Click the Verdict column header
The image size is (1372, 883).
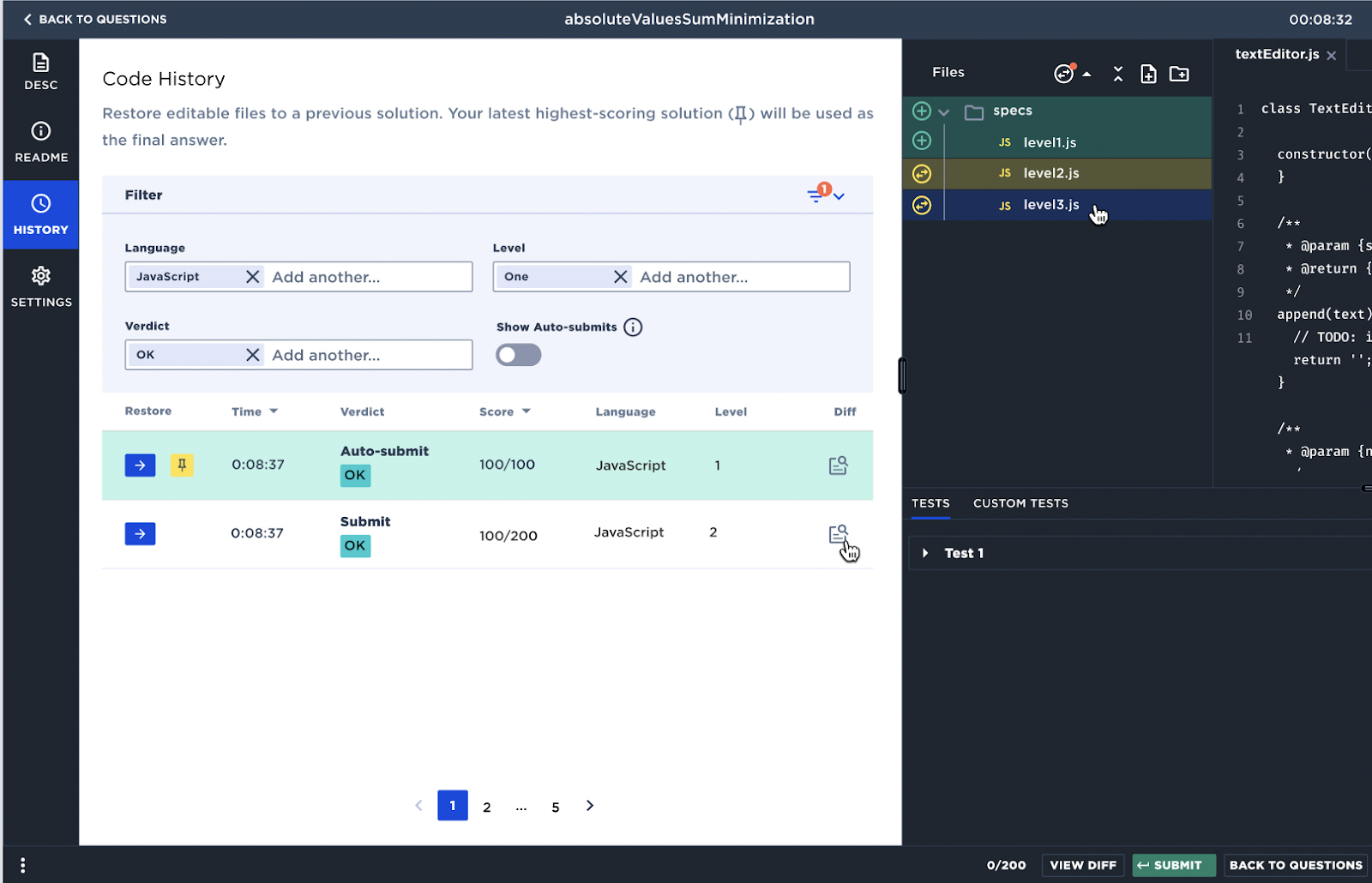(x=362, y=411)
